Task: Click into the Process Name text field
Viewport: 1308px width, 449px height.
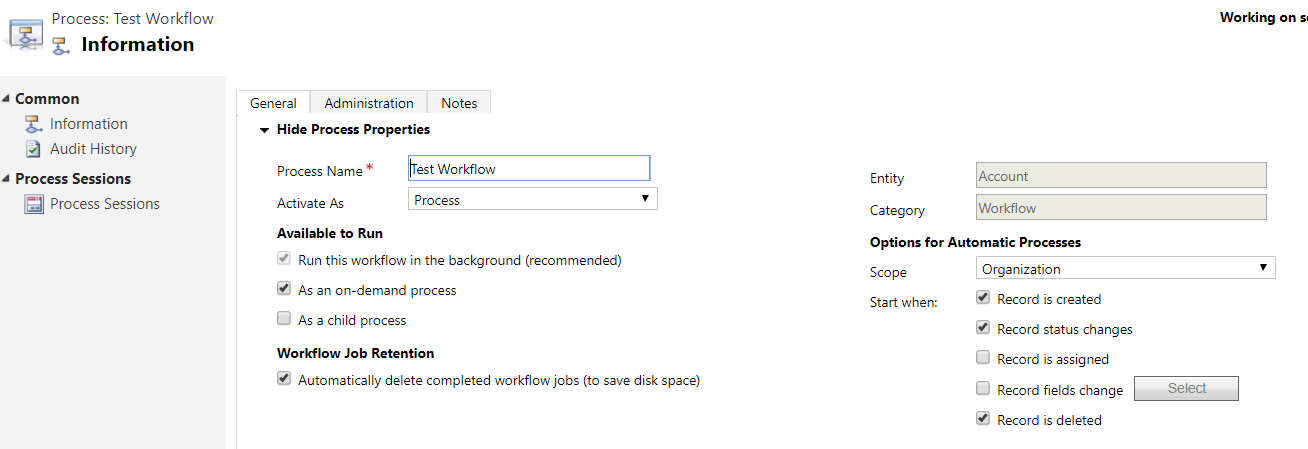Action: pos(529,169)
